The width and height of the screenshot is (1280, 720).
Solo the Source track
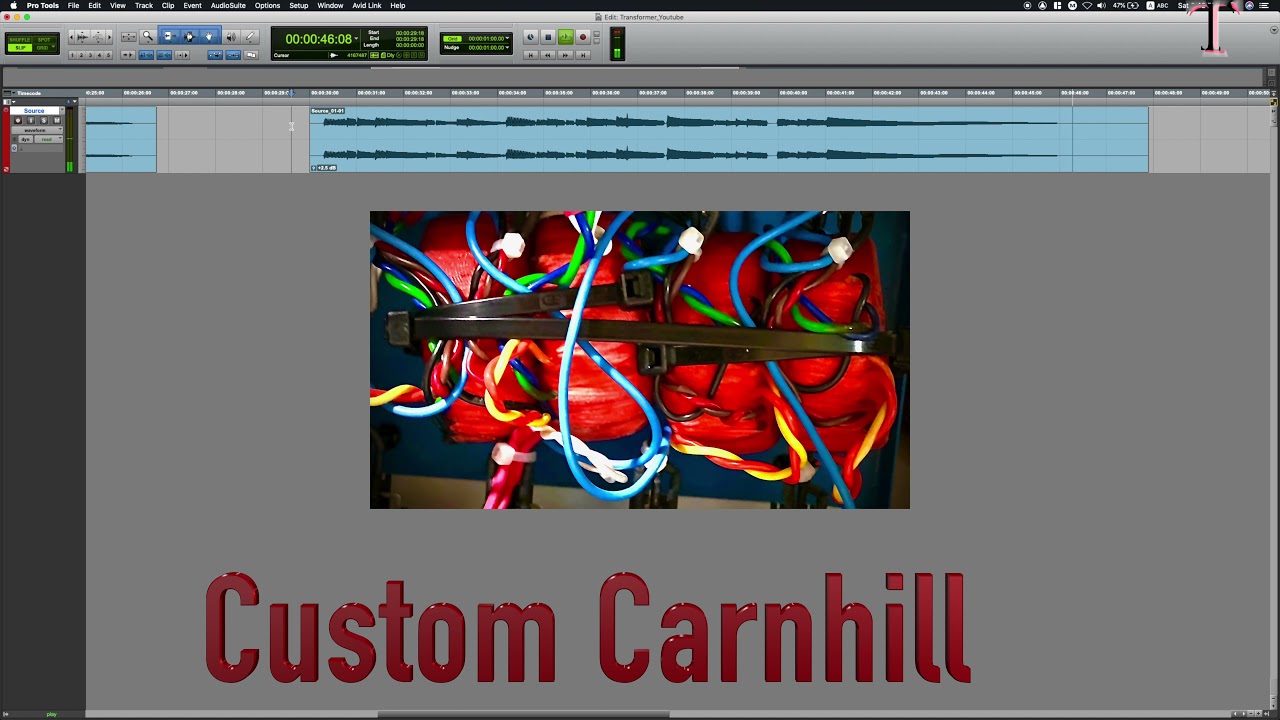(44, 120)
